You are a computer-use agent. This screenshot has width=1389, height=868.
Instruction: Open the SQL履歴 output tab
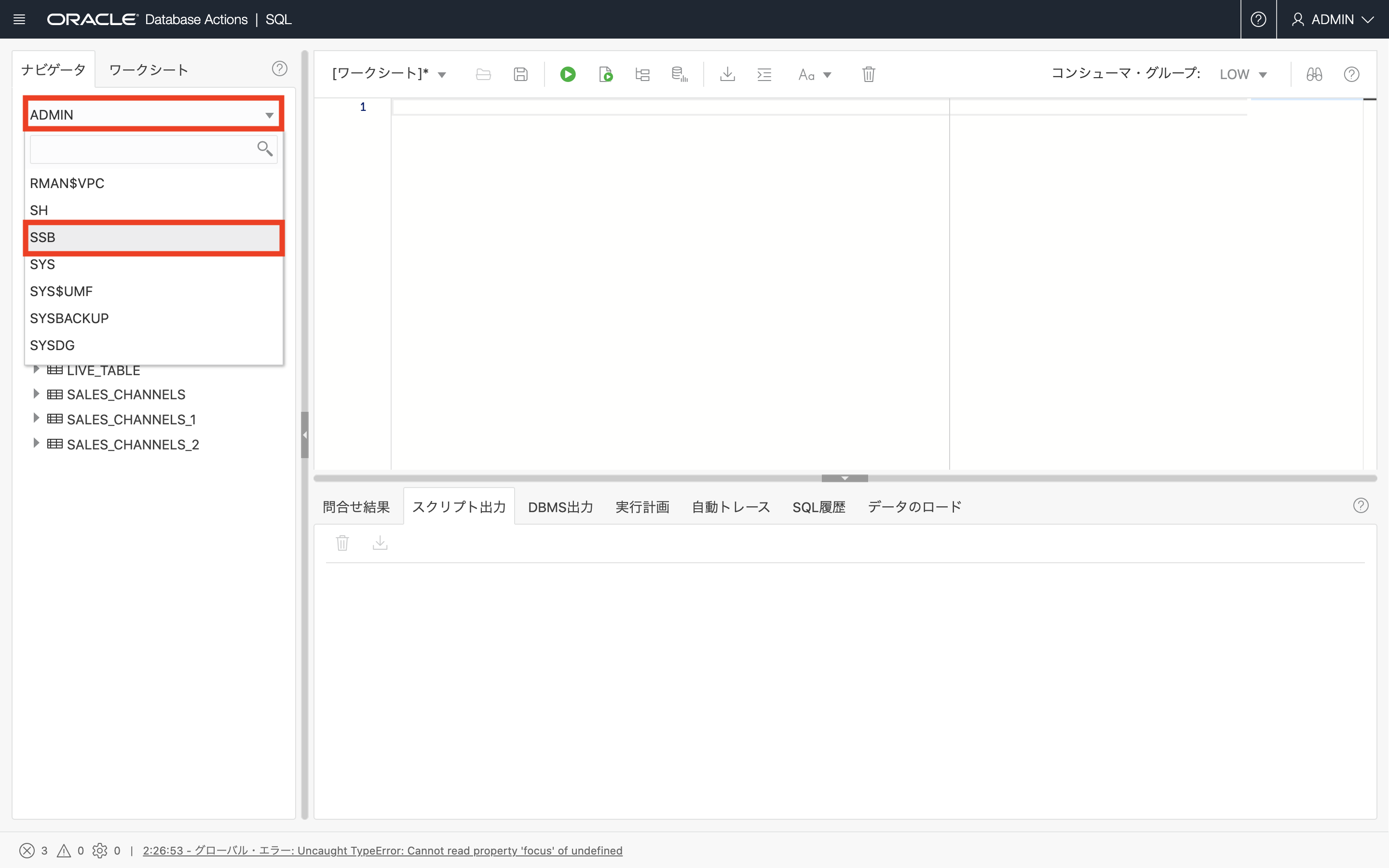tap(818, 507)
